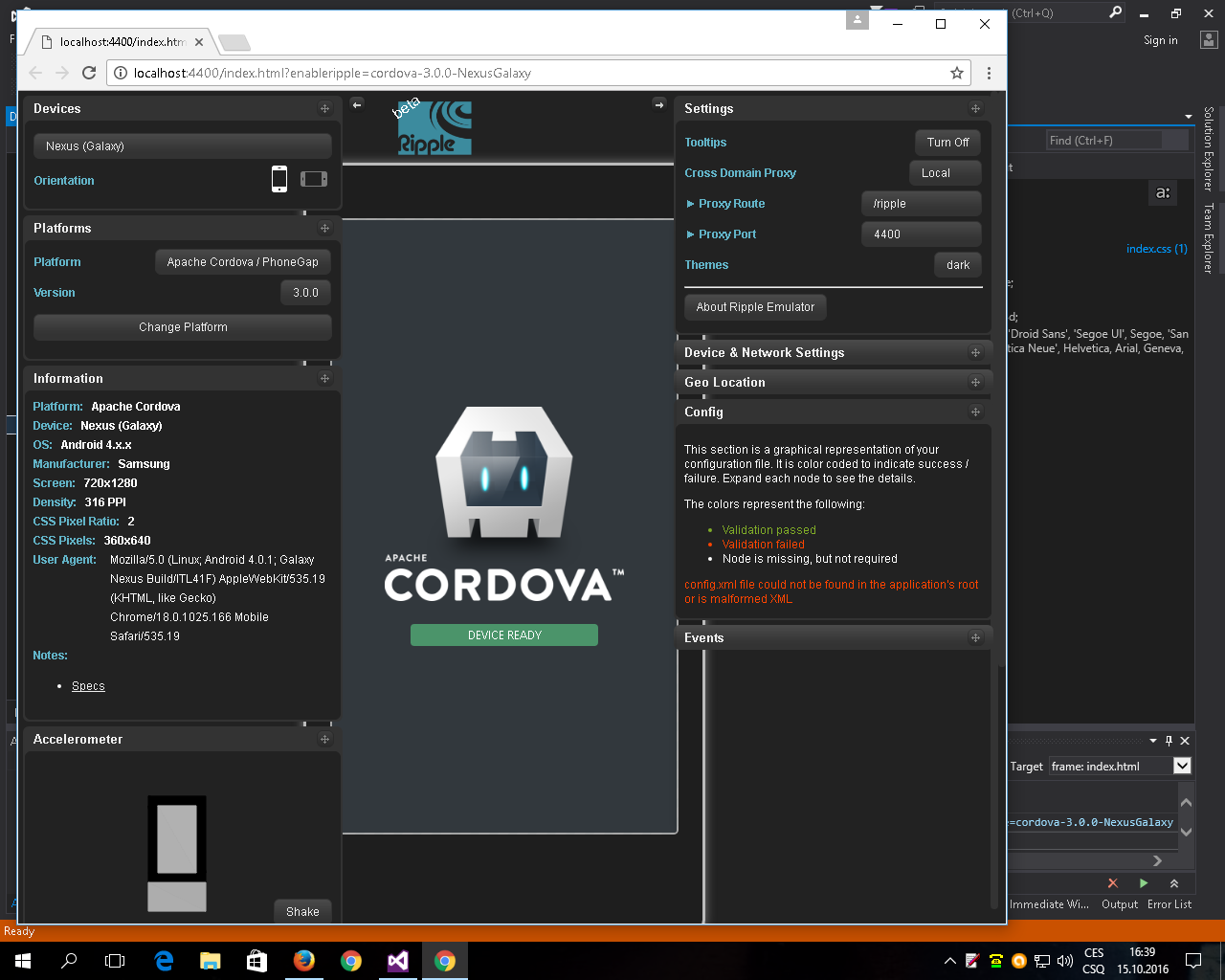Click the move handle icon on Settings panel
Viewport: 1225px width, 980px height.
pyautogui.click(x=975, y=109)
